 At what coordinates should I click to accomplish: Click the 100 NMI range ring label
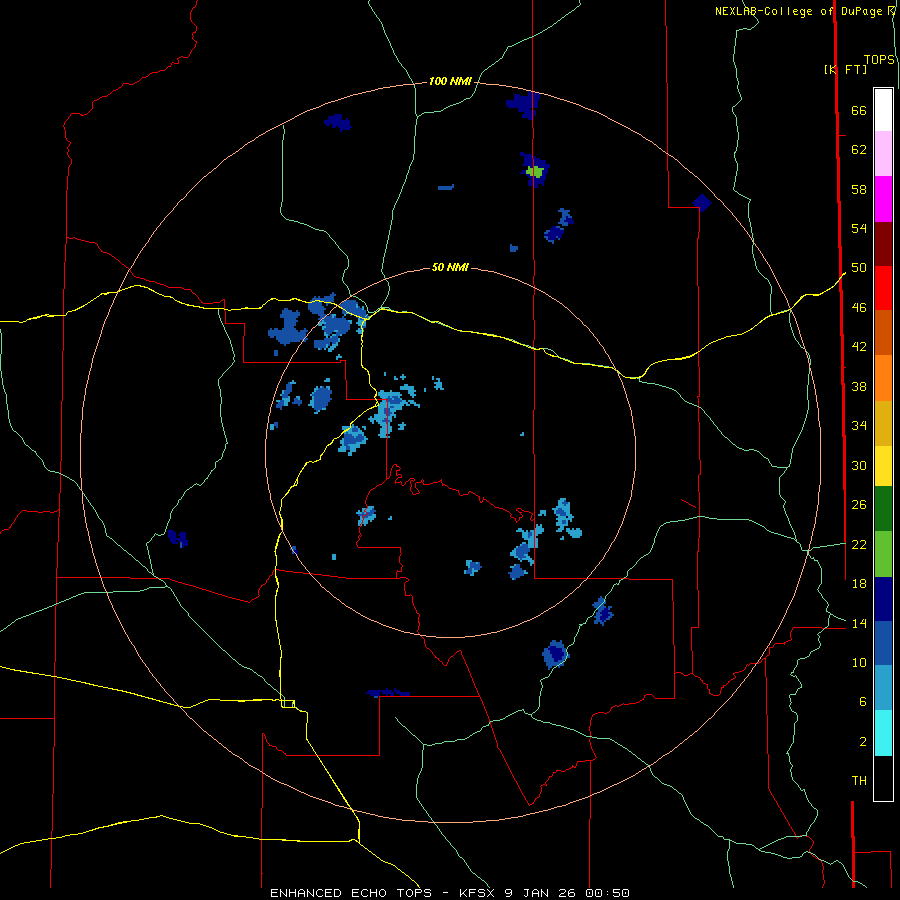coord(450,82)
